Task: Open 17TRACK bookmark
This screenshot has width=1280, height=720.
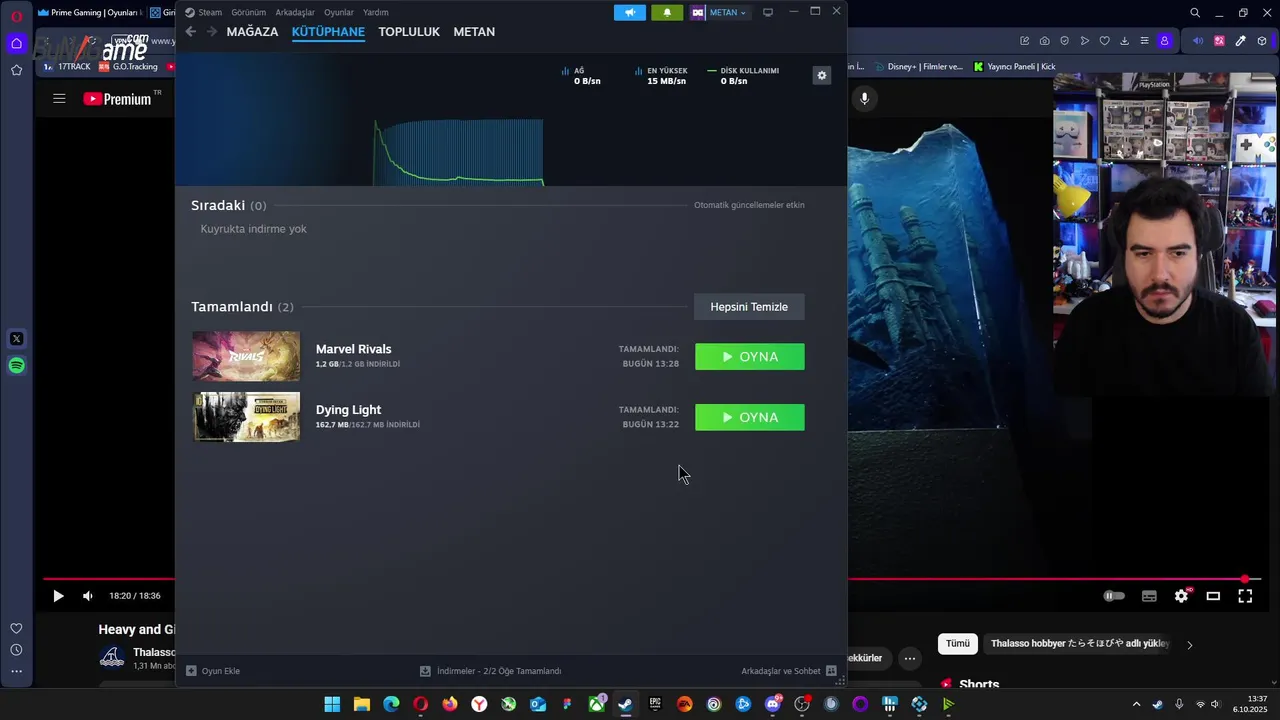Action: 67,67
